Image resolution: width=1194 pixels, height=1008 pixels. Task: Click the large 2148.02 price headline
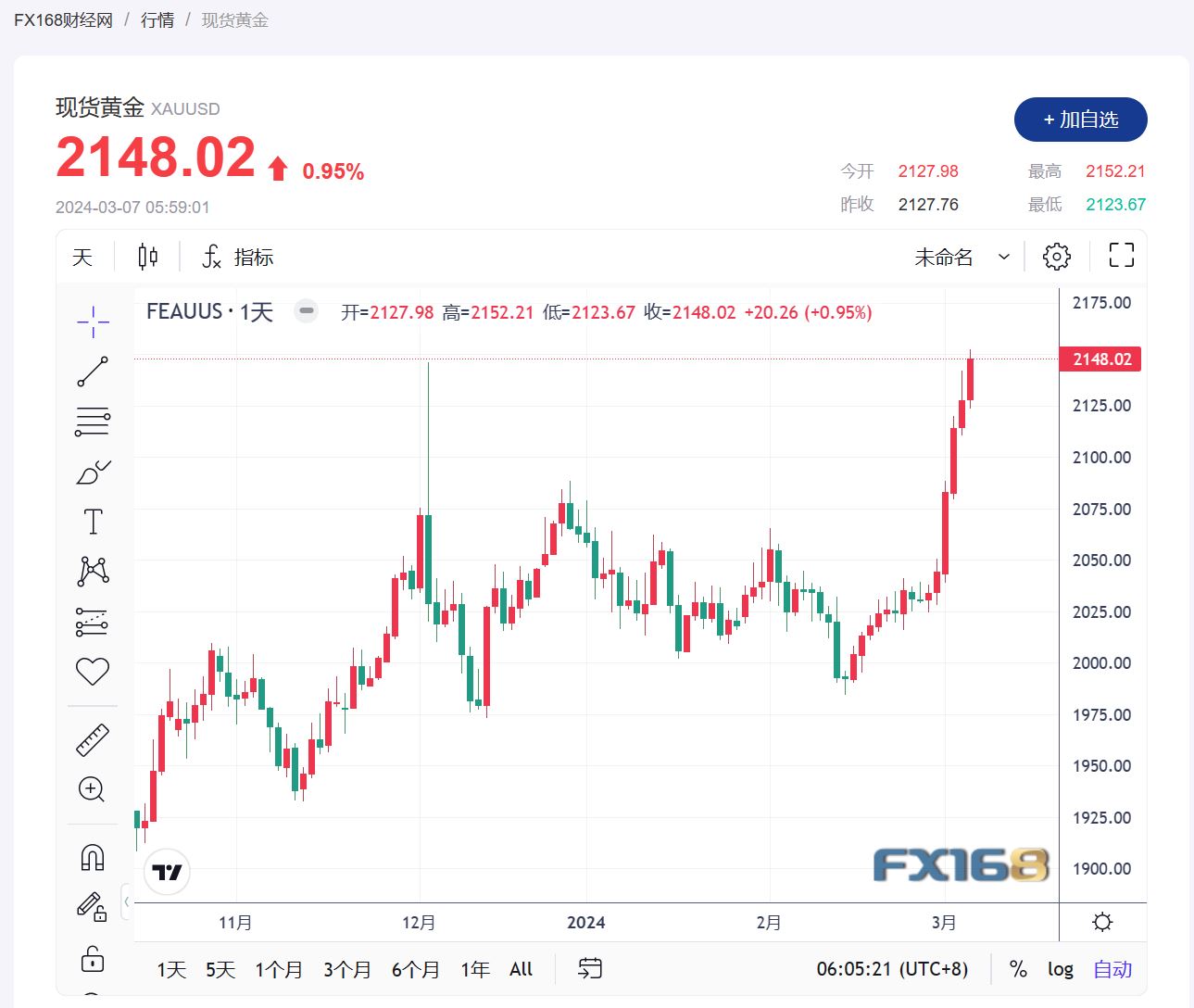click(156, 157)
